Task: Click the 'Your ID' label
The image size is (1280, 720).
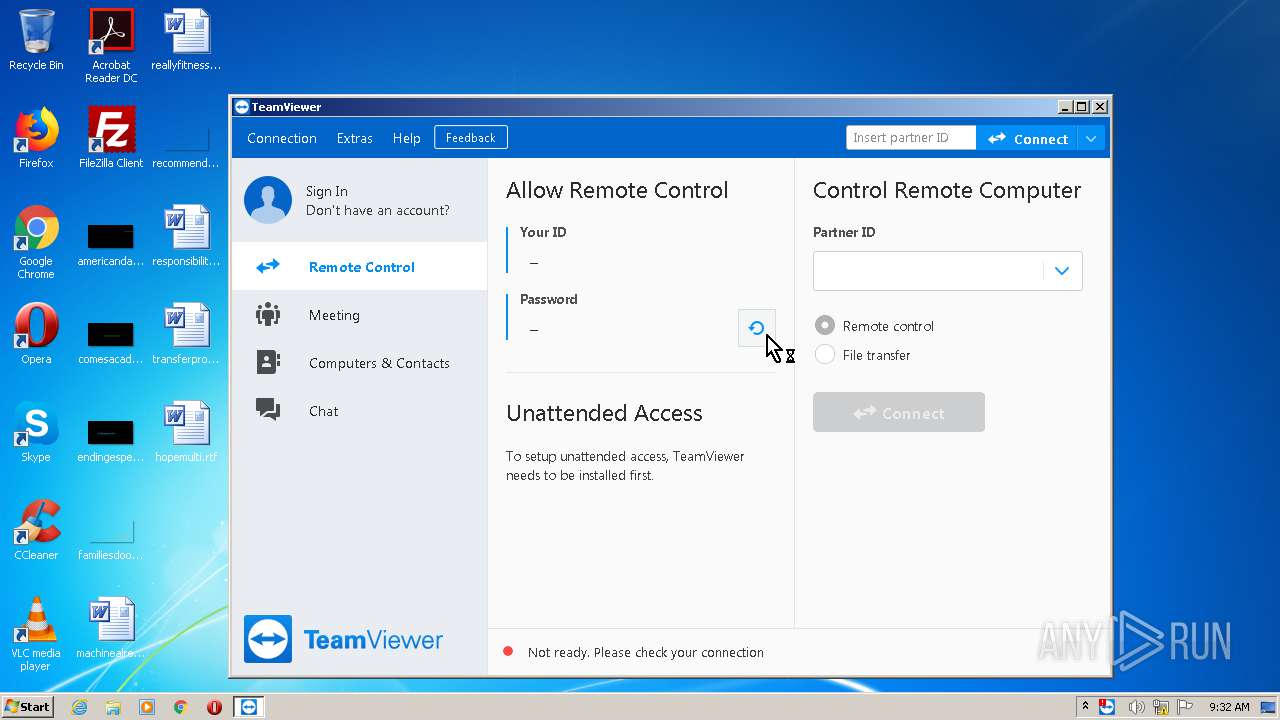Action: click(x=543, y=232)
